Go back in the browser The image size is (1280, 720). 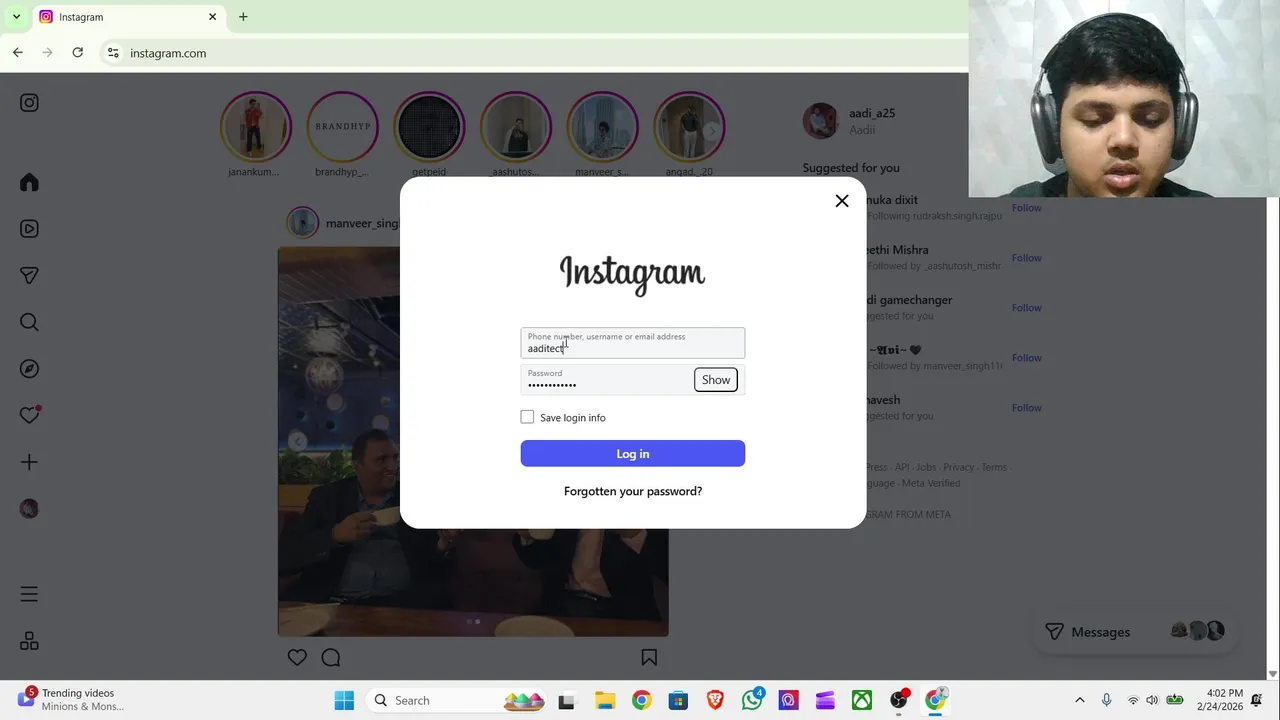pyautogui.click(x=18, y=53)
